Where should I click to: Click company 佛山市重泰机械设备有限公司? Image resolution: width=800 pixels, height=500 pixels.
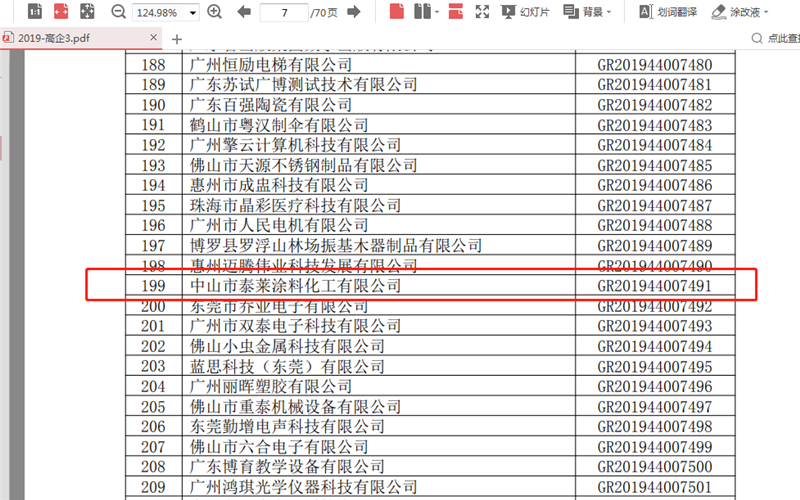295,407
